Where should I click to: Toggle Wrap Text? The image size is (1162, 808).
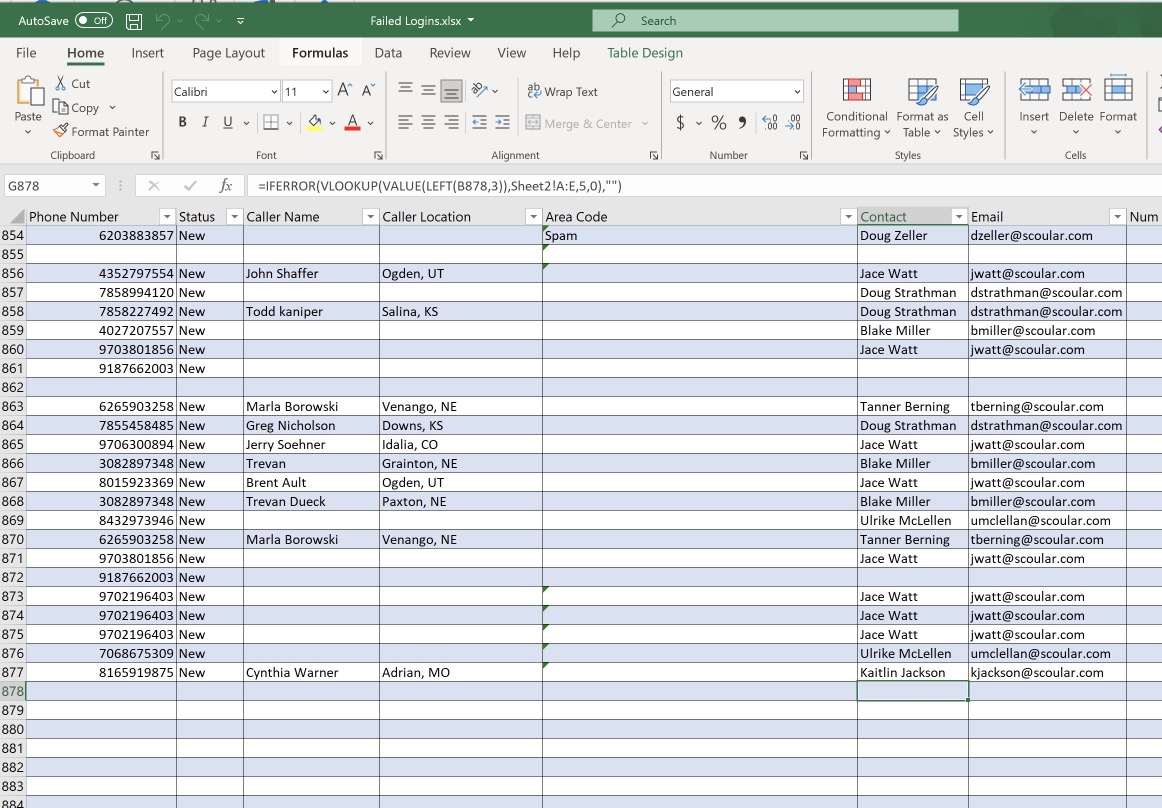[562, 91]
